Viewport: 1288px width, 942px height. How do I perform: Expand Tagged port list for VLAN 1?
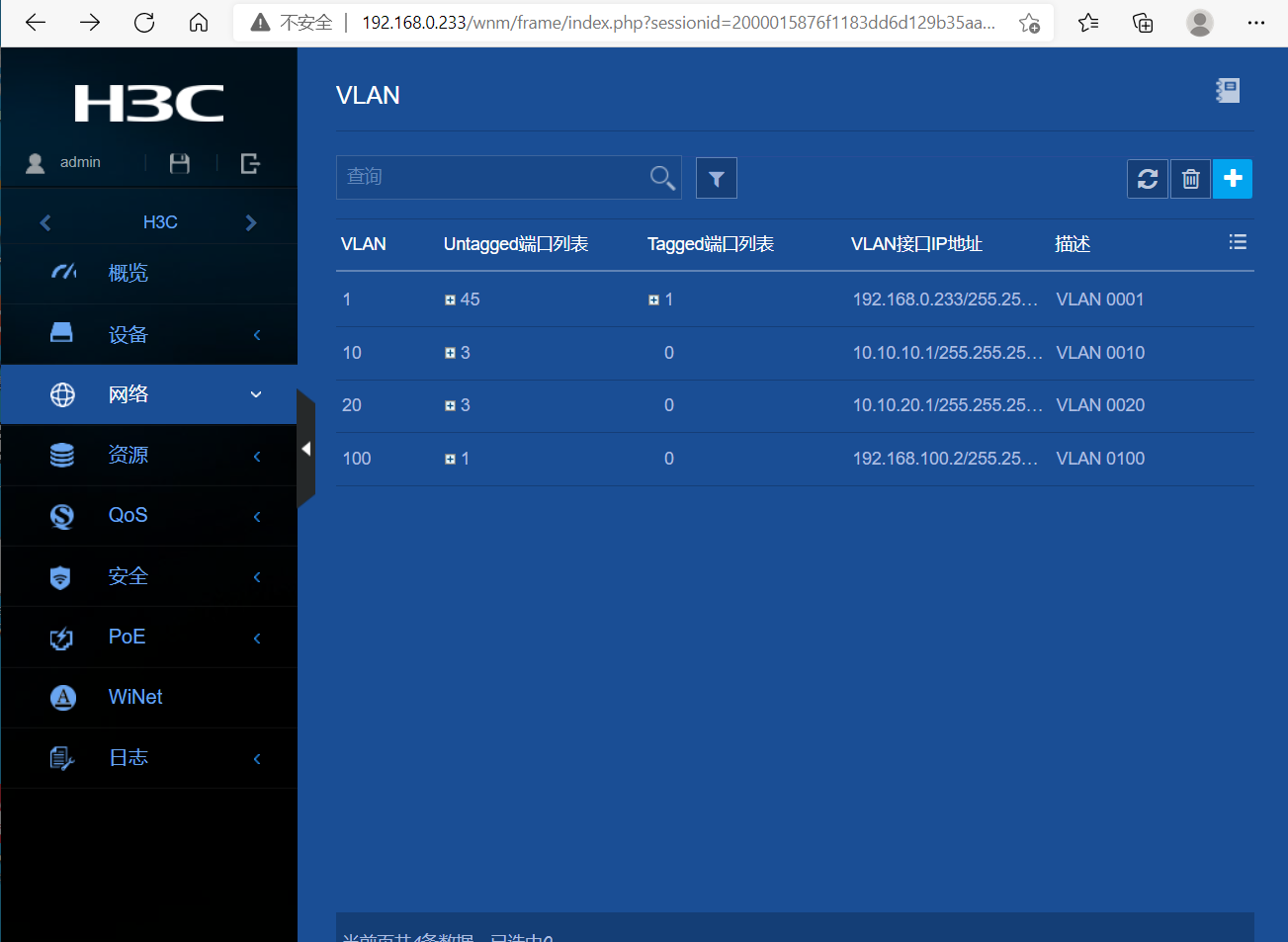coord(653,300)
